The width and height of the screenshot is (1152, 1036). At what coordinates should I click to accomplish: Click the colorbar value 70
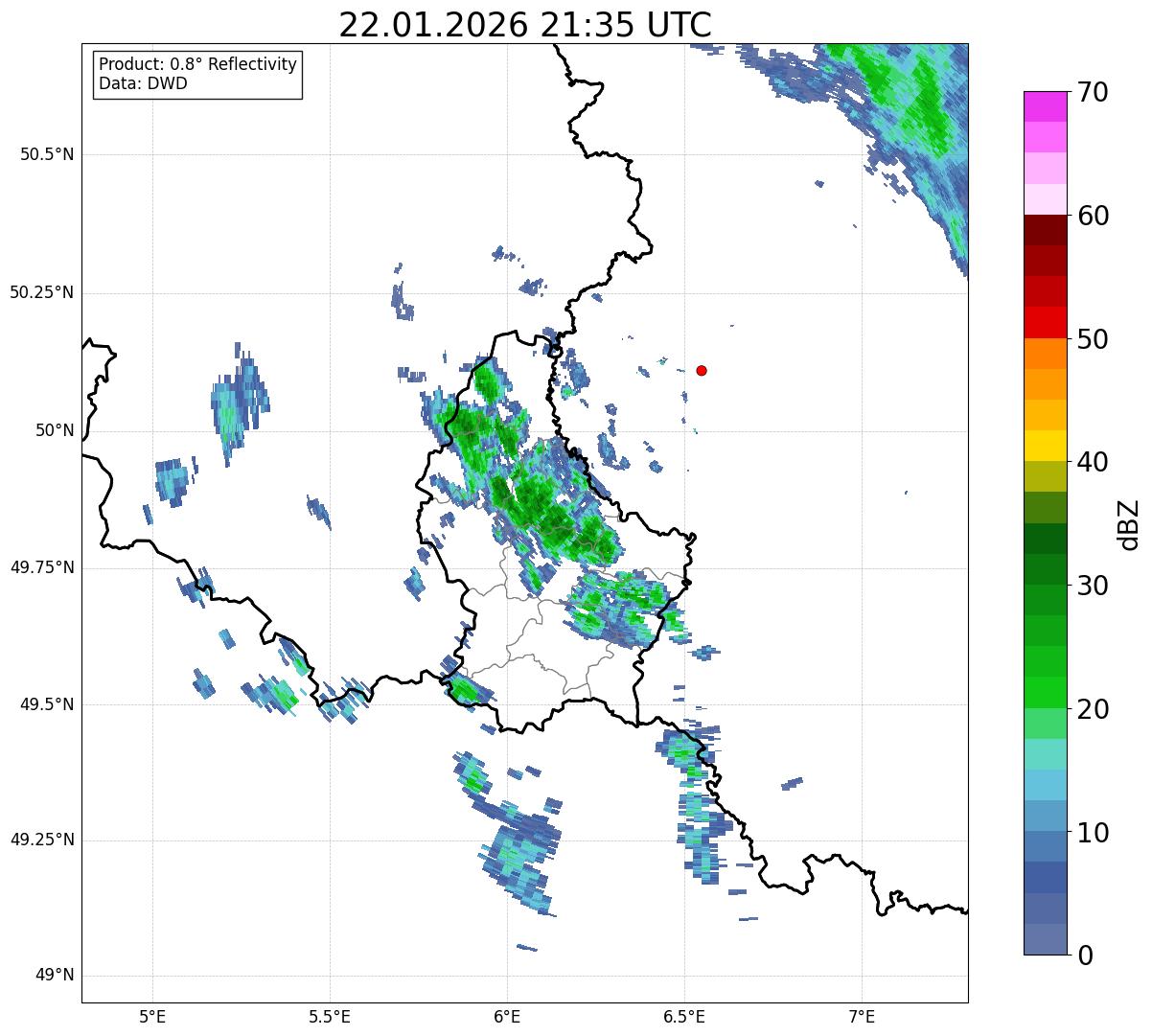tap(1092, 92)
